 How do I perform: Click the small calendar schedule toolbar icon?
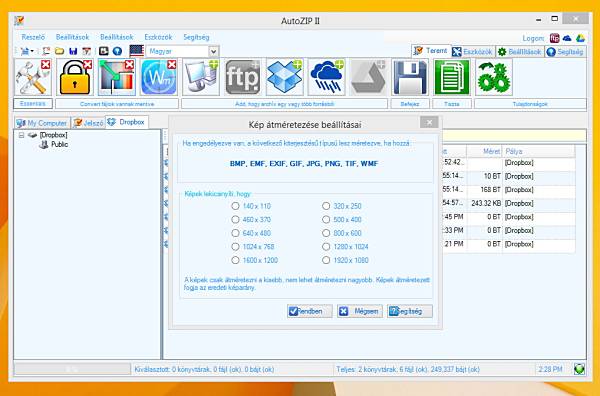(x=87, y=51)
